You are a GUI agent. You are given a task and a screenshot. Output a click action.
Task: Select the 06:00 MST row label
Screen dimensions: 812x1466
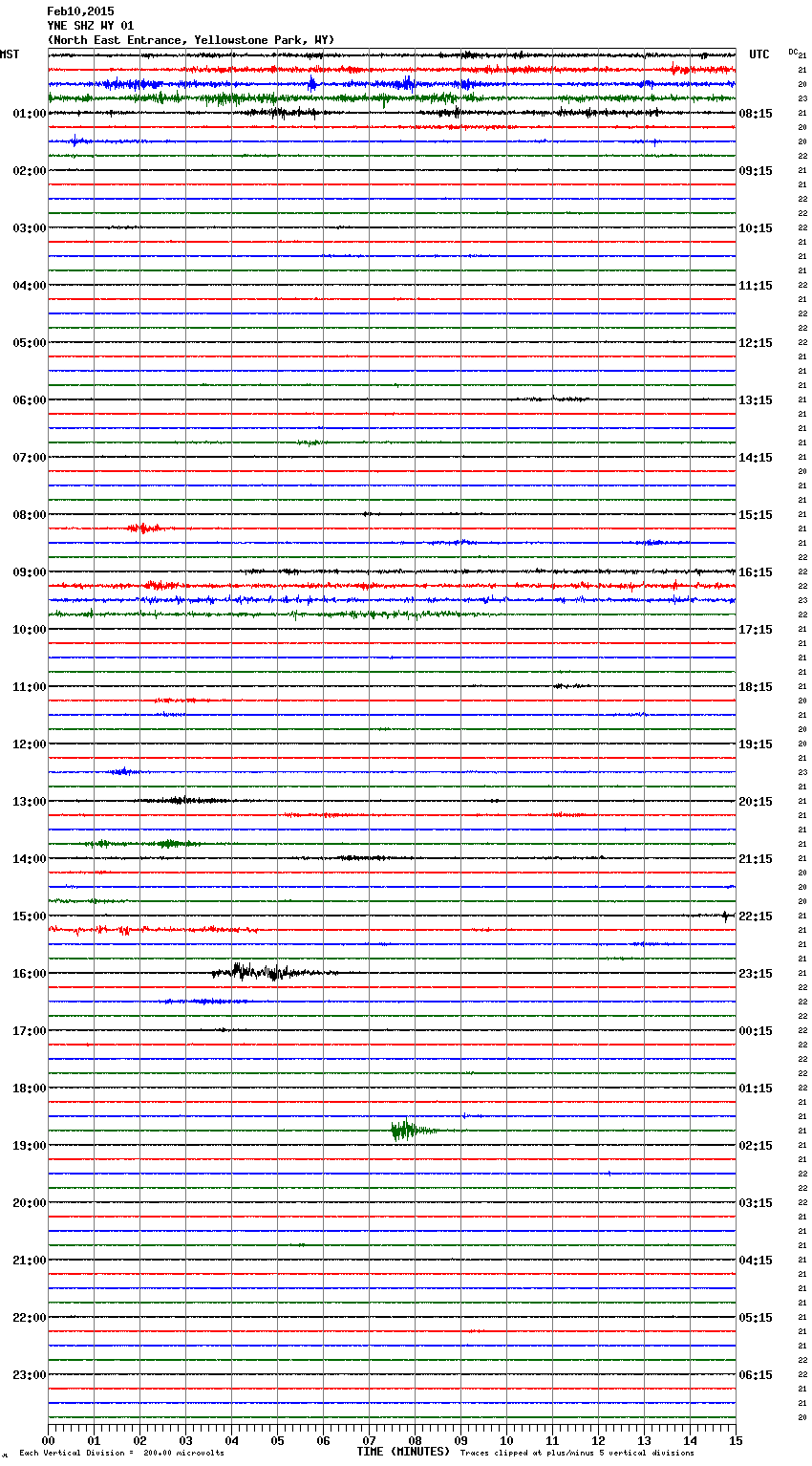pyautogui.click(x=30, y=400)
